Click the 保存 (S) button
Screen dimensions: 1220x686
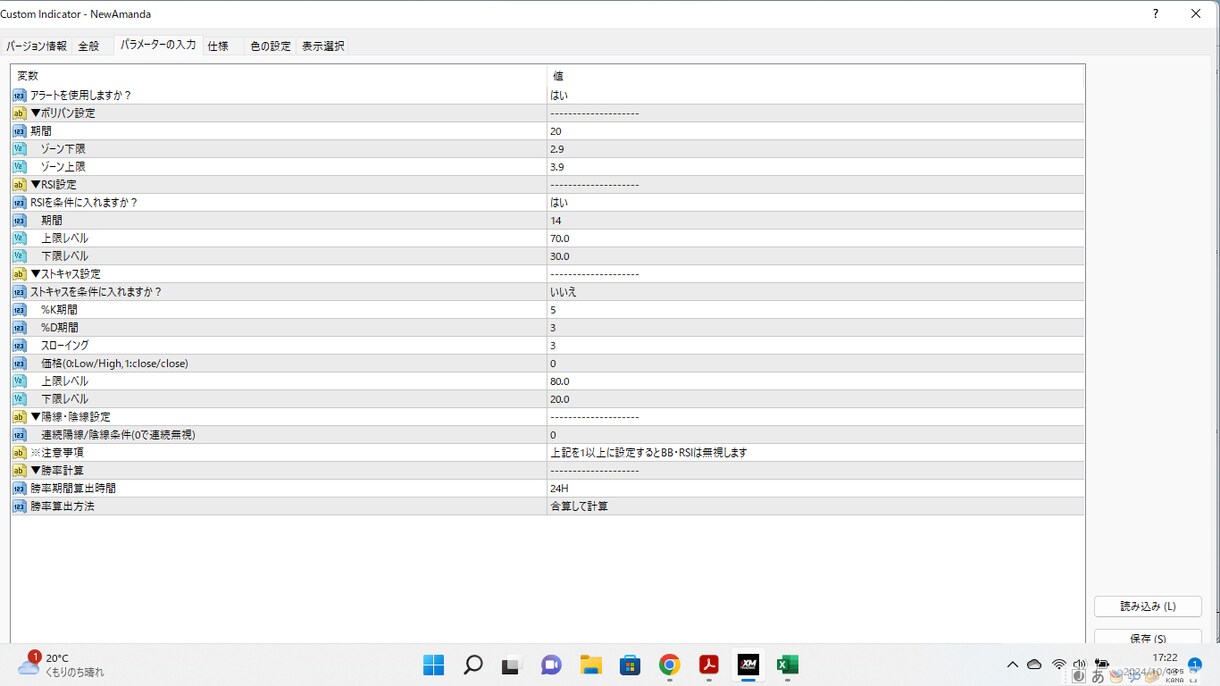(1147, 637)
